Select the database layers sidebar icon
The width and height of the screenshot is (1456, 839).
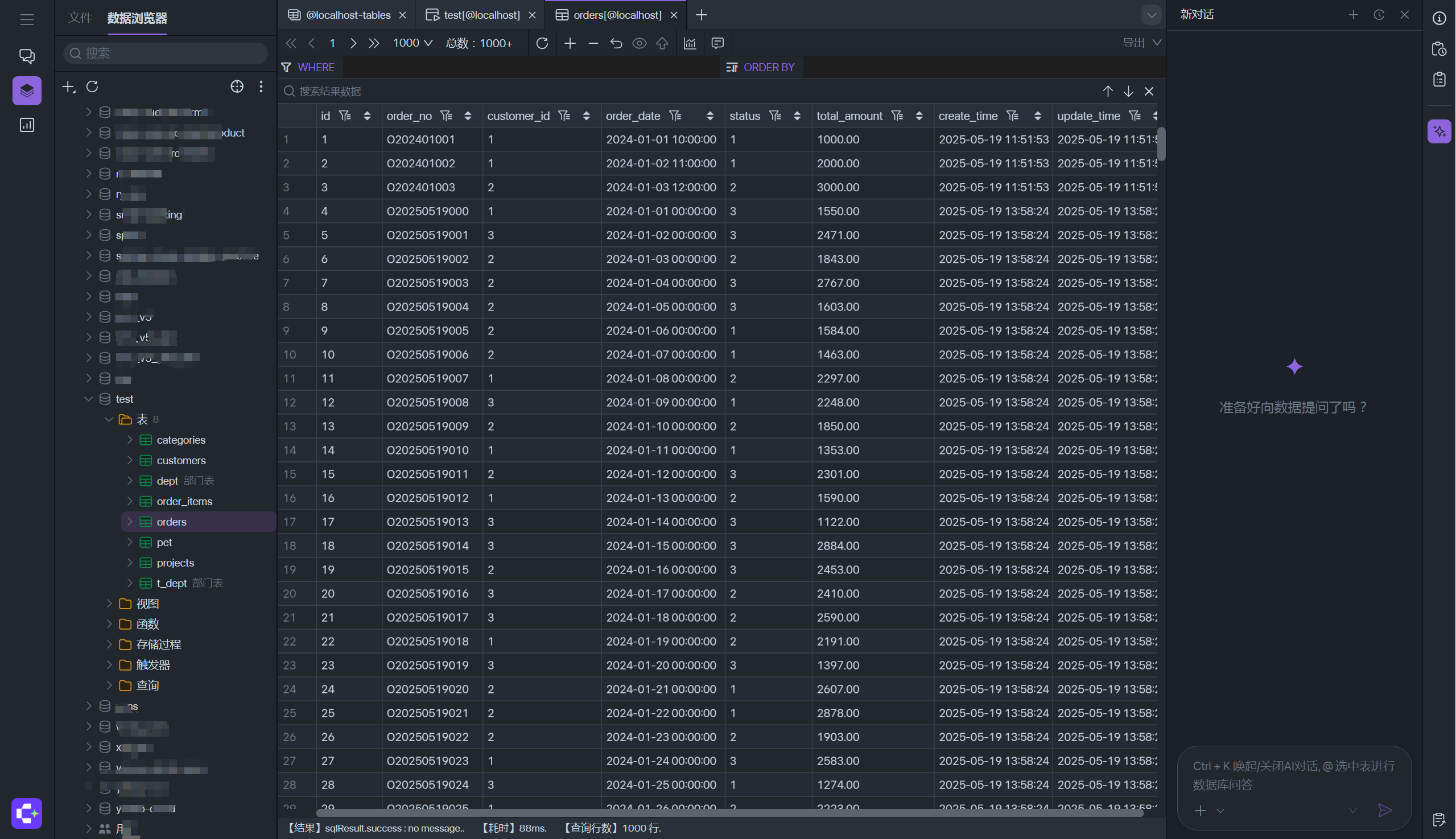point(27,90)
